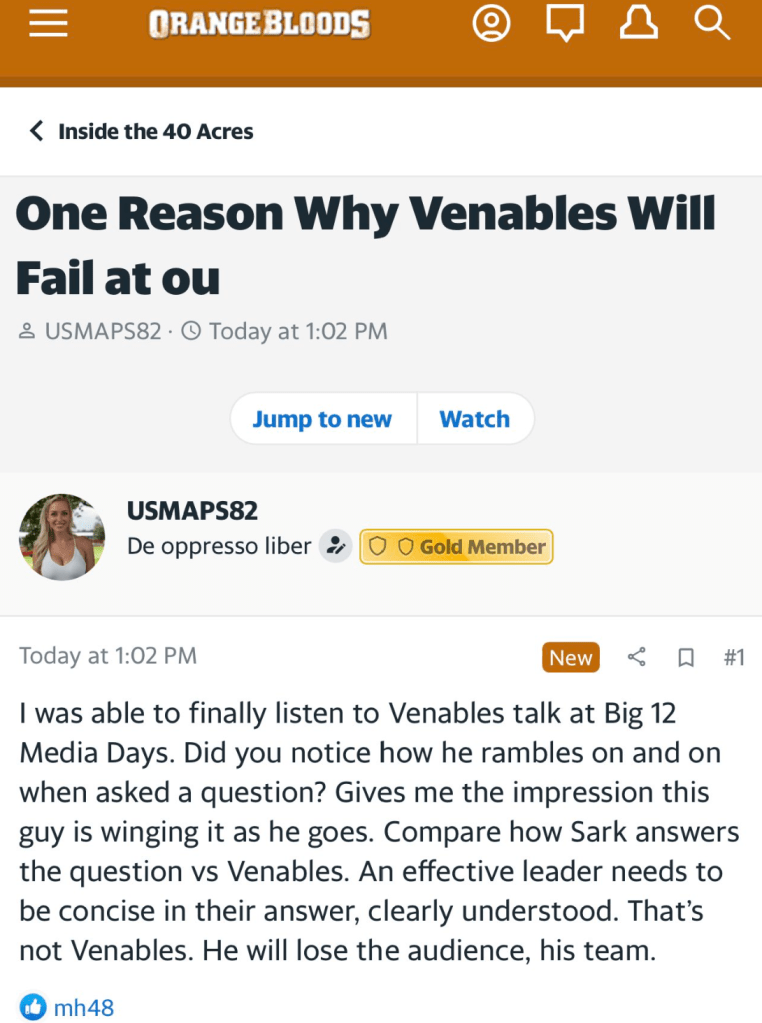This screenshot has width=762, height=1023.
Task: Click the Gold Member badge
Action: (x=456, y=547)
